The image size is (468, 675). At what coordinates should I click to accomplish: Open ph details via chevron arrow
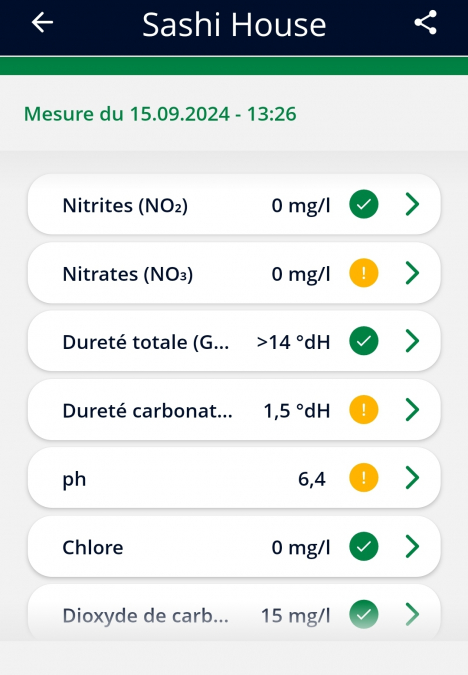click(x=412, y=478)
